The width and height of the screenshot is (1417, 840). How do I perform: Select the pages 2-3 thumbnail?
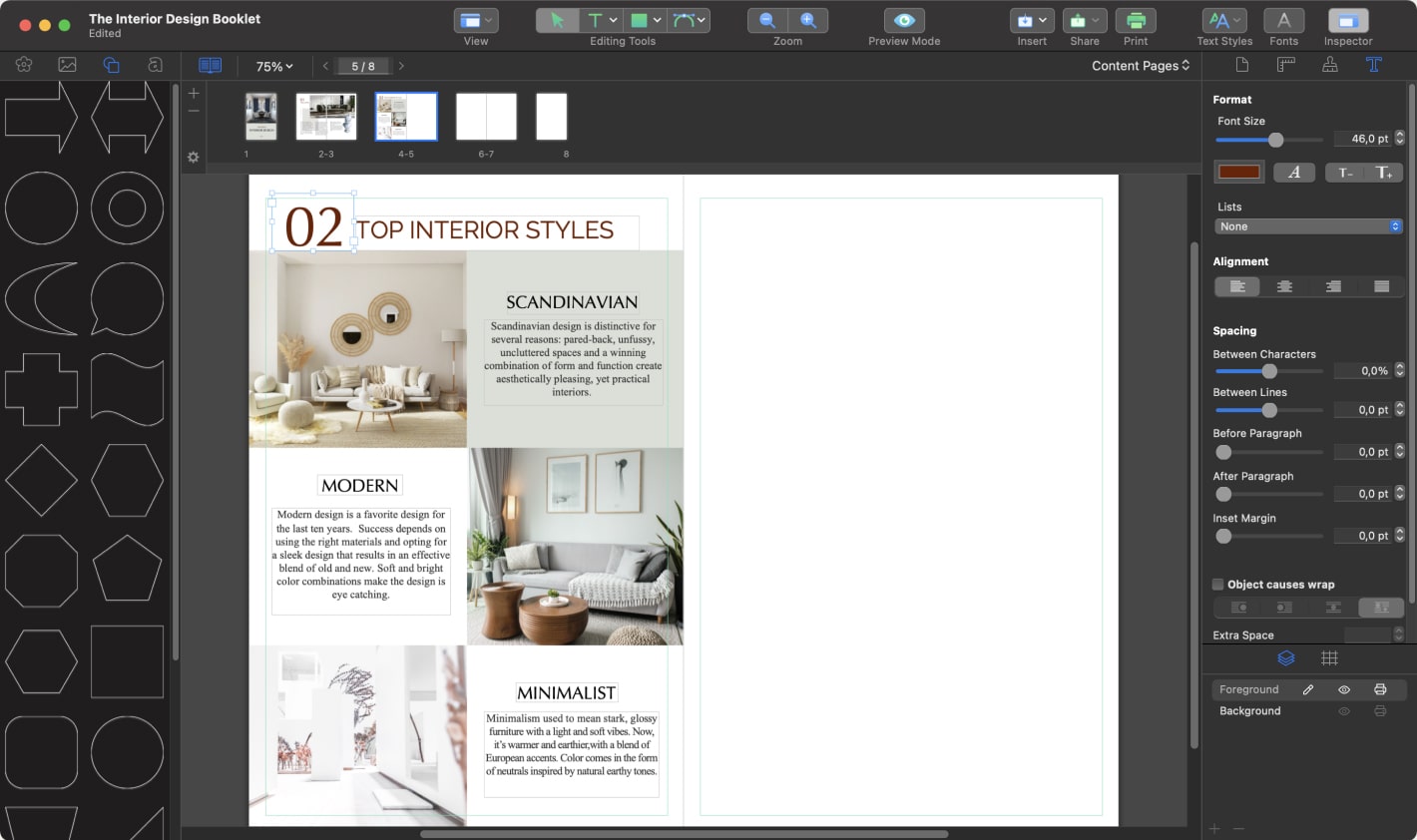[326, 116]
